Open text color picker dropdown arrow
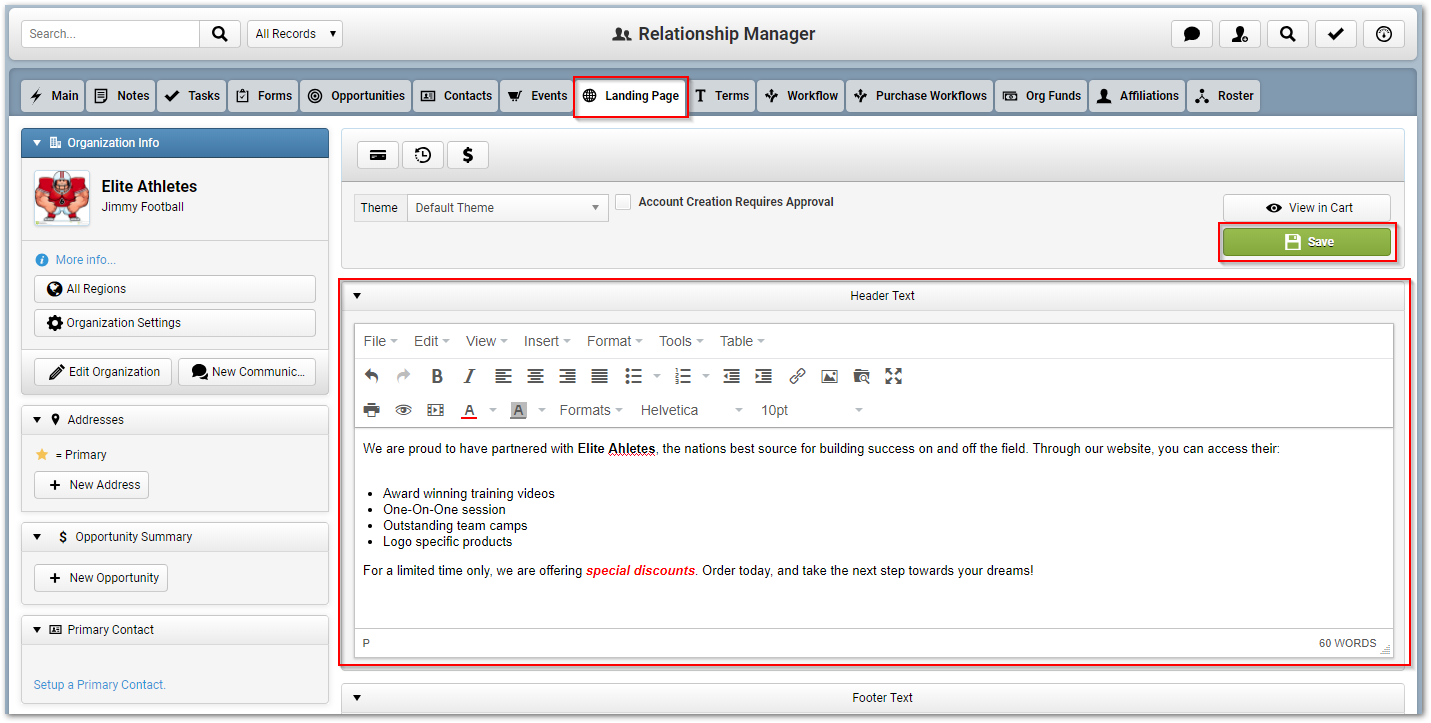The width and height of the screenshot is (1431, 723). 492,410
